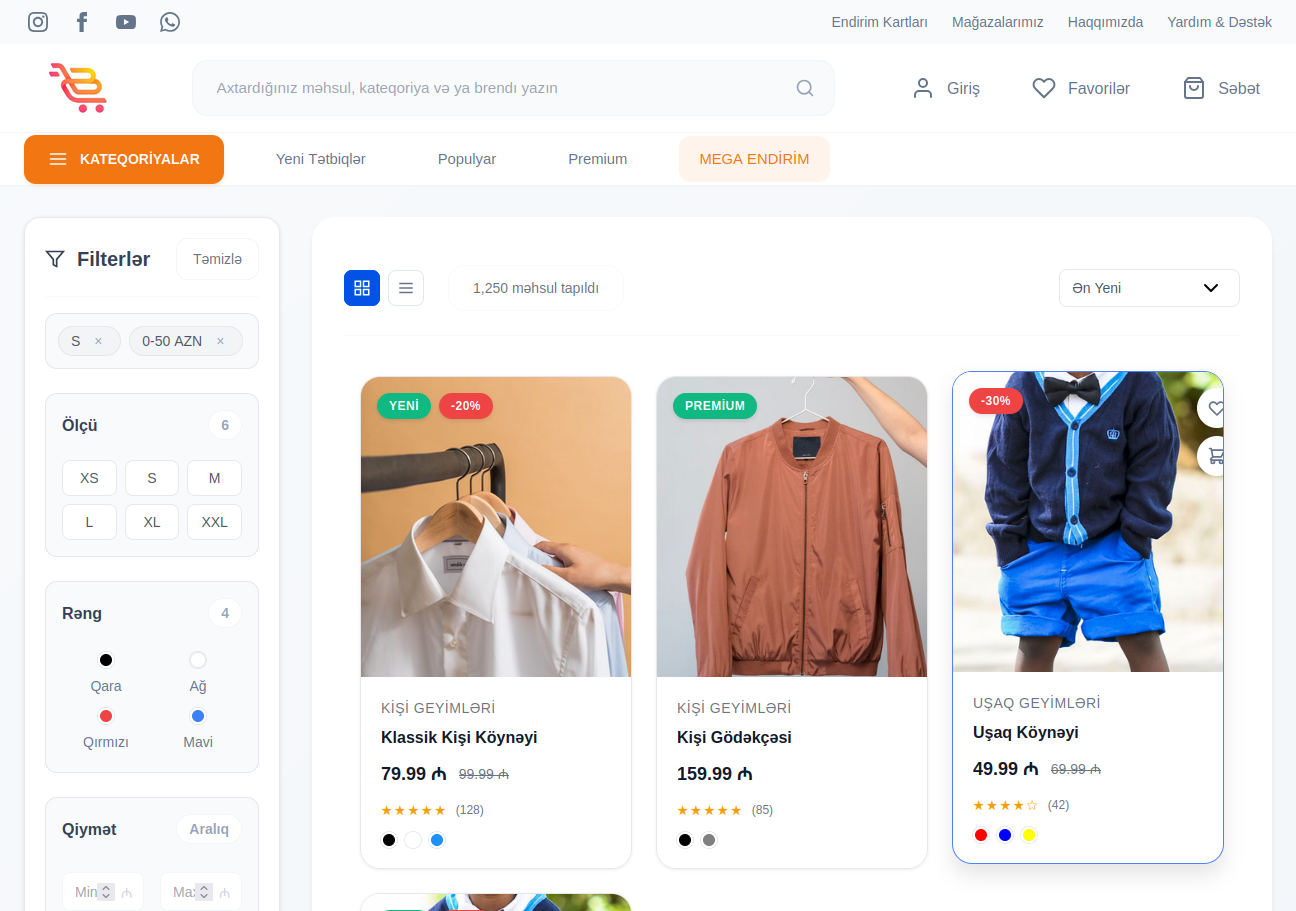Image resolution: width=1296 pixels, height=911 pixels.
Task: Click the Favorilər text label
Action: 1099,88
